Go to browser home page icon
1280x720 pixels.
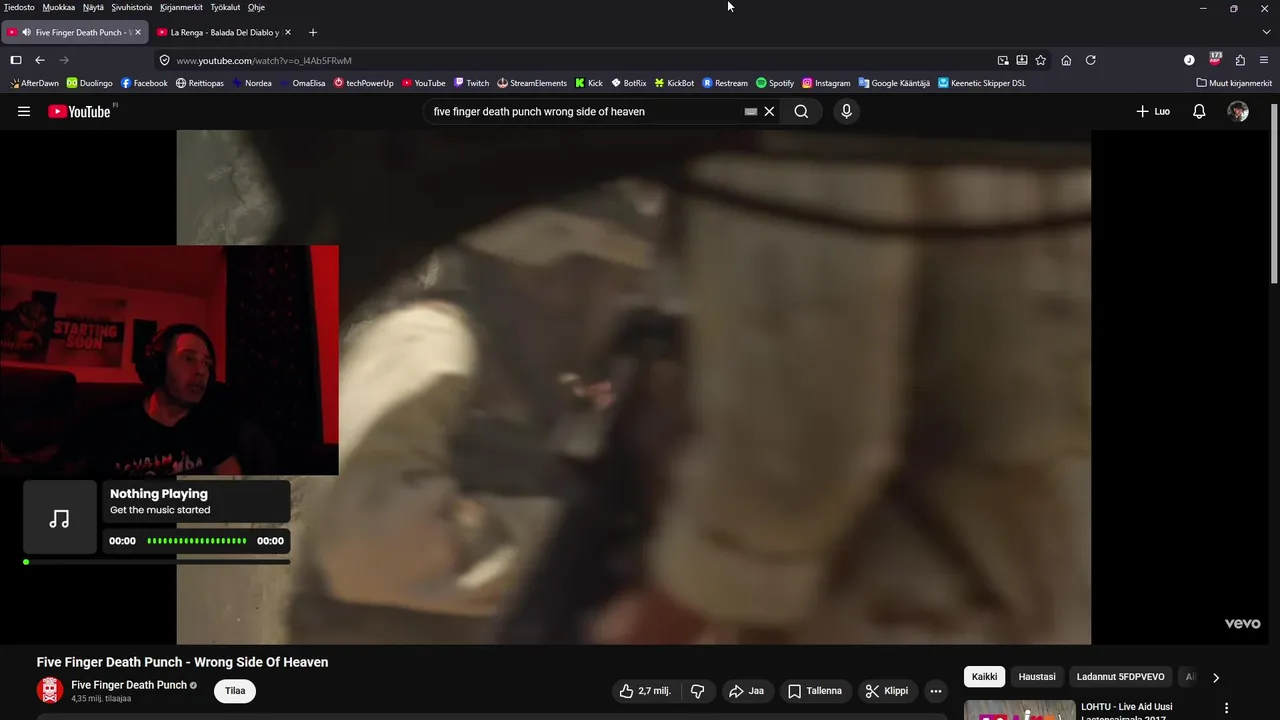pyautogui.click(x=1066, y=60)
